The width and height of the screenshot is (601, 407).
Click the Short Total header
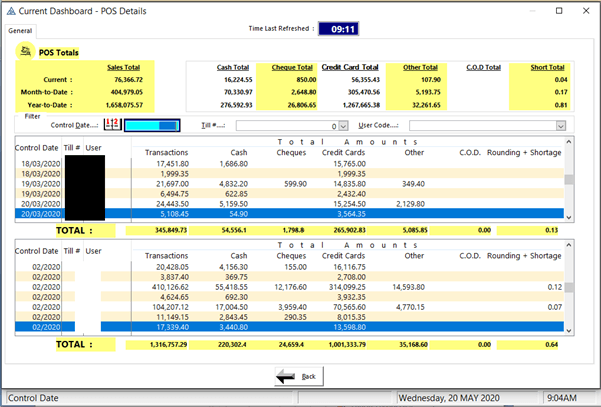(547, 67)
